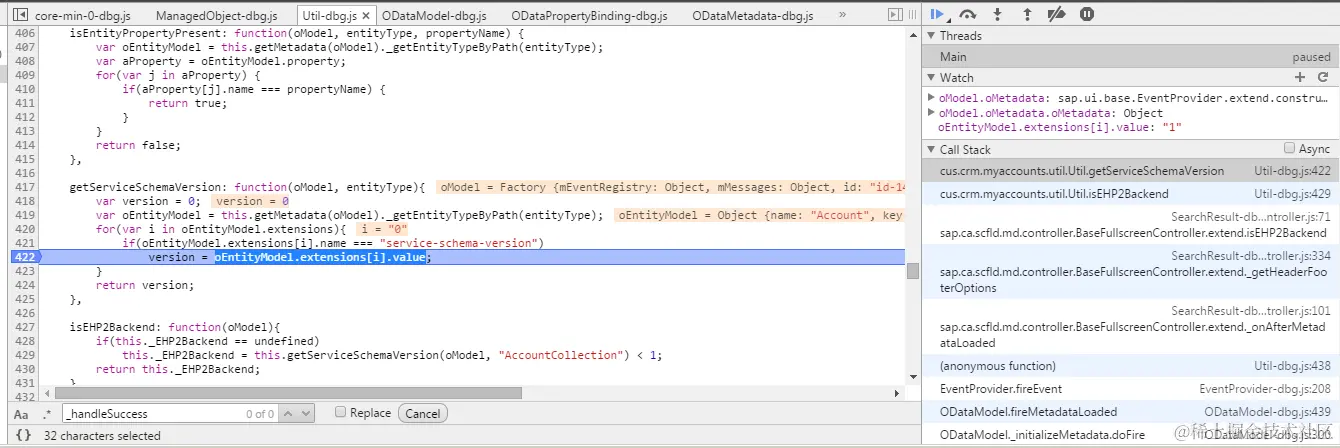Expand the oModel.oMetadata watch entry
This screenshot has height=448, width=1340.
click(931, 98)
